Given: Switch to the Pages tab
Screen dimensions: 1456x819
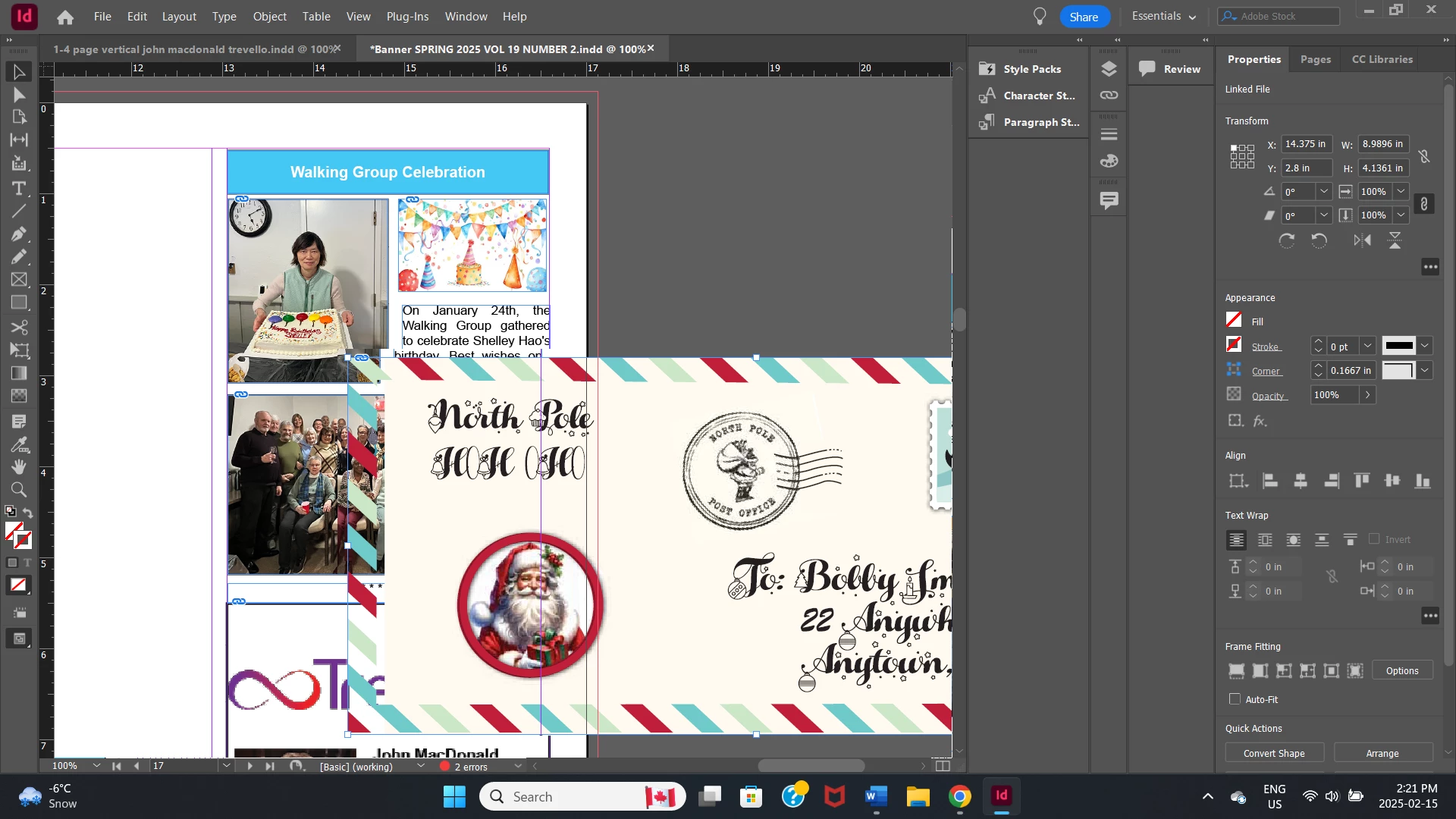Looking at the screenshot, I should coord(1315,59).
